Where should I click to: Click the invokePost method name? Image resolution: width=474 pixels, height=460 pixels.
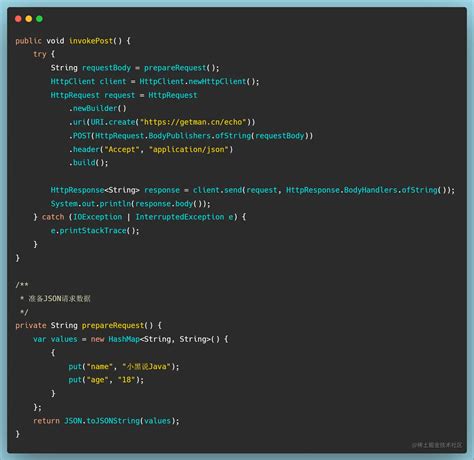pos(91,41)
